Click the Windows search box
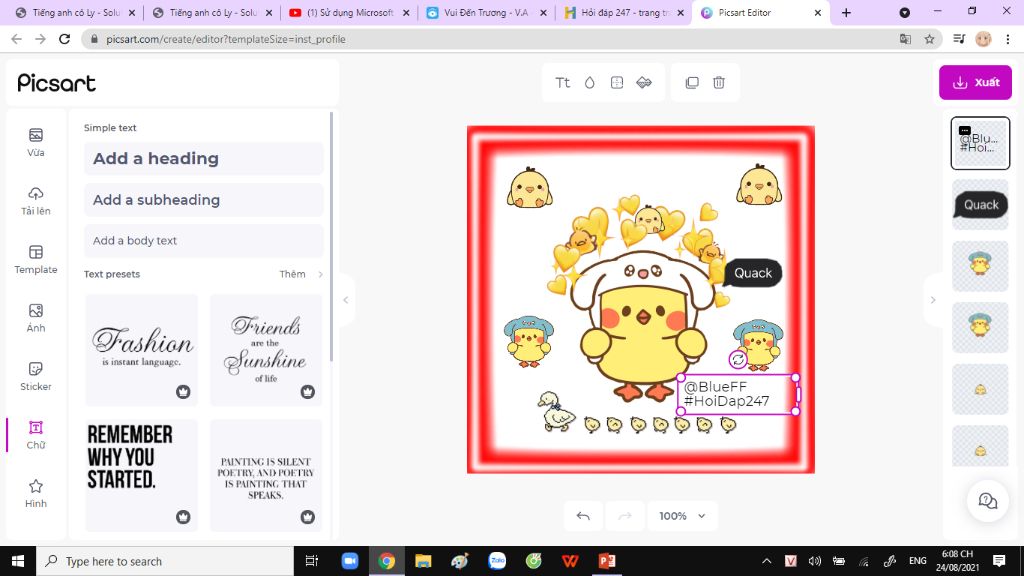Screen dimensions: 1024x576 point(165,561)
